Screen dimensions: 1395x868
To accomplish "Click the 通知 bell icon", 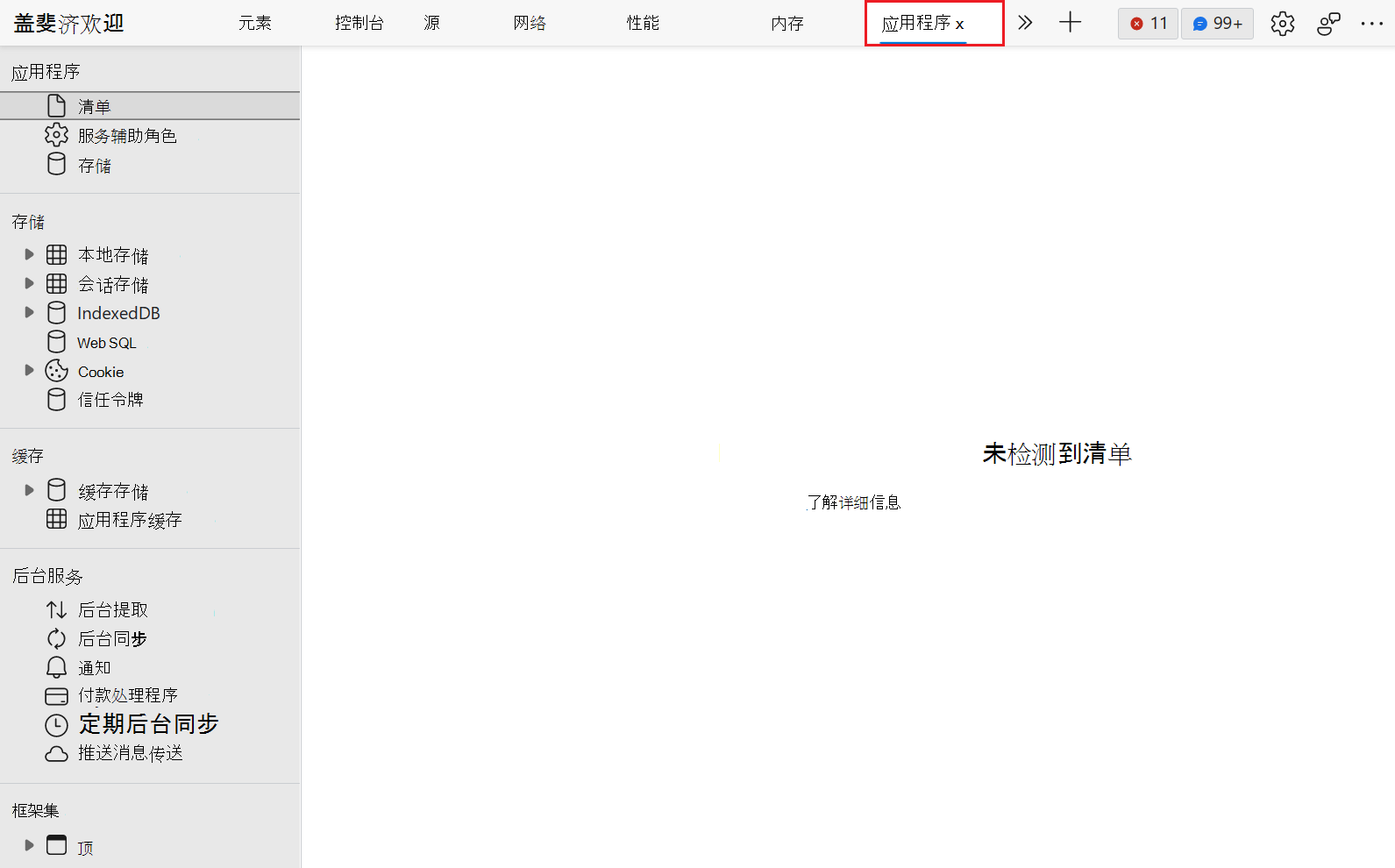I will (x=56, y=667).
